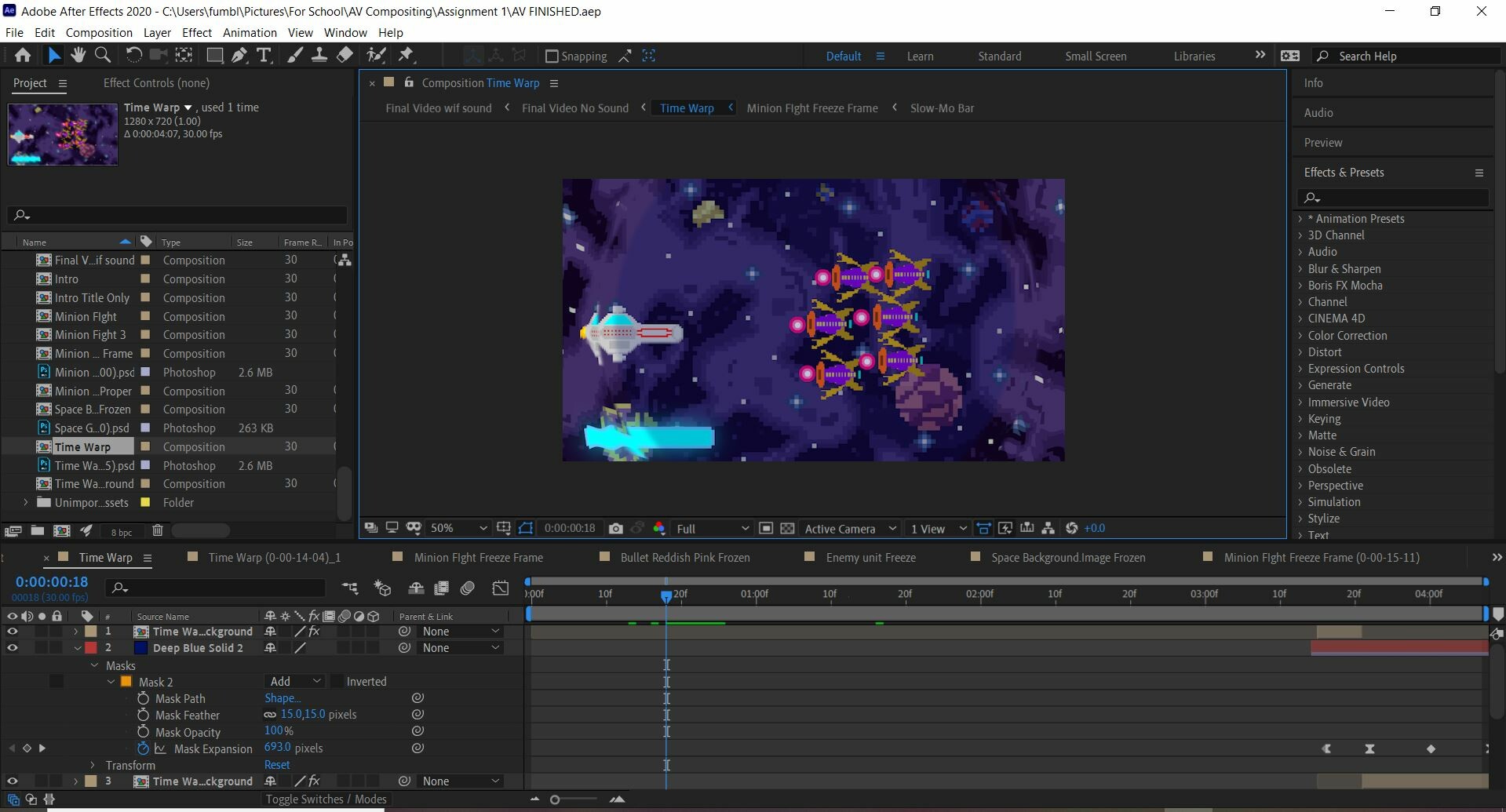Choose the Pen tool

pyautogui.click(x=239, y=55)
